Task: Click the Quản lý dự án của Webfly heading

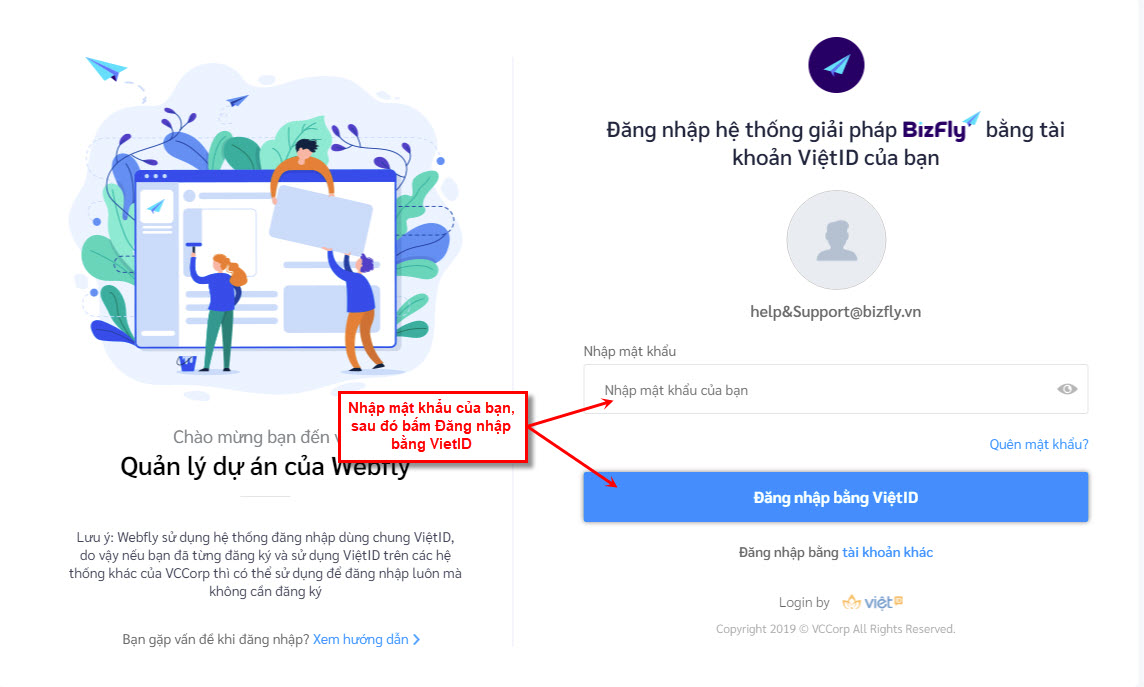Action: click(265, 467)
